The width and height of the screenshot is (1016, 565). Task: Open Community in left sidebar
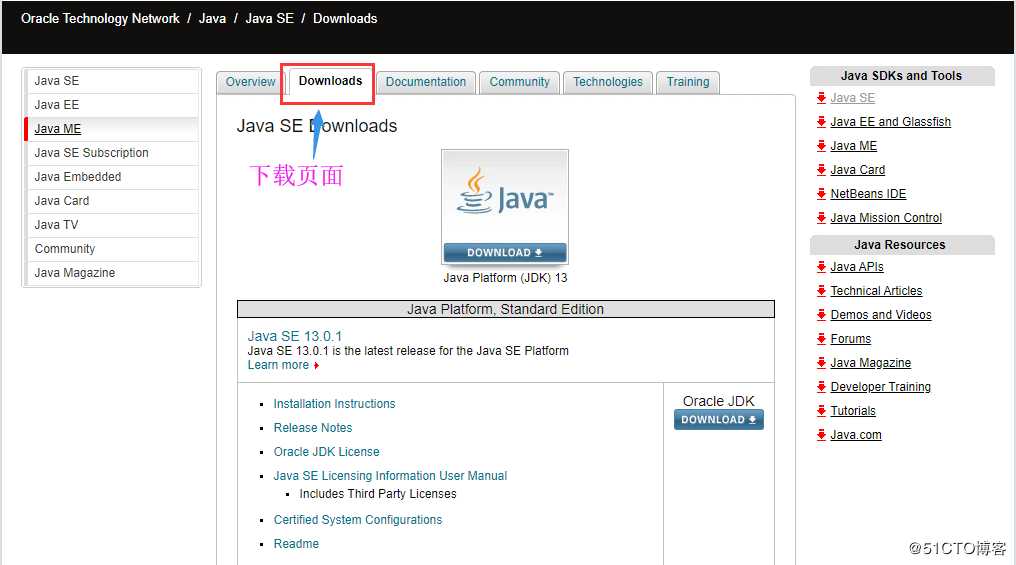(x=113, y=249)
